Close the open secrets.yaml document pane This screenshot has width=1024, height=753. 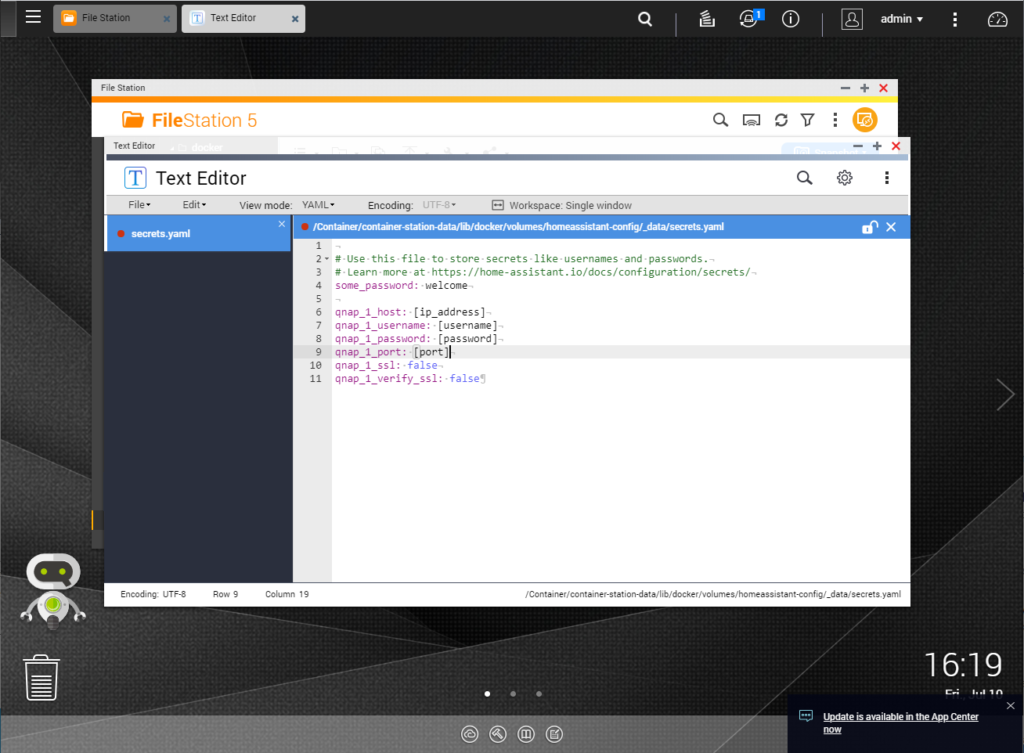[891, 227]
